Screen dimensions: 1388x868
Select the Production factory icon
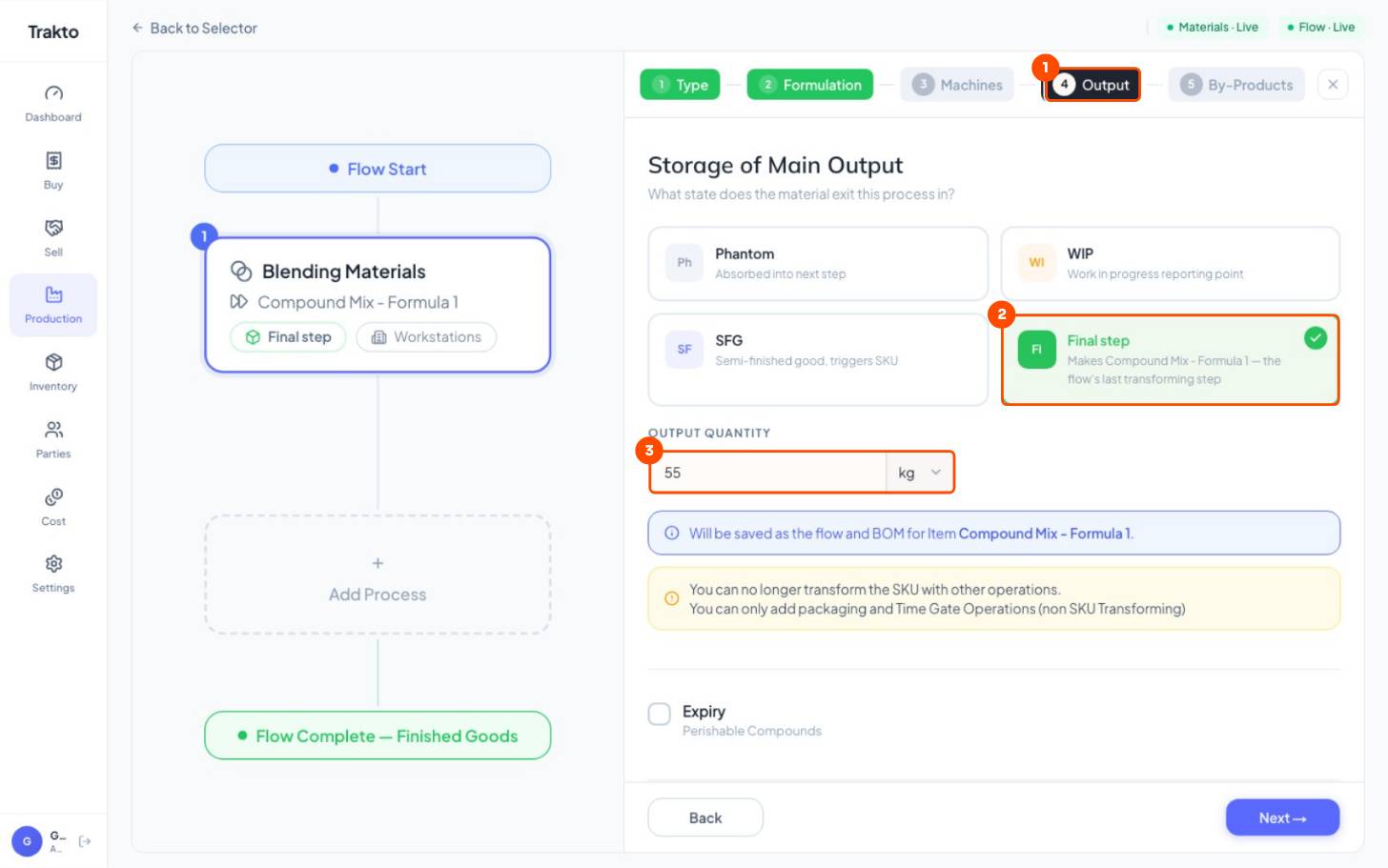tap(53, 294)
